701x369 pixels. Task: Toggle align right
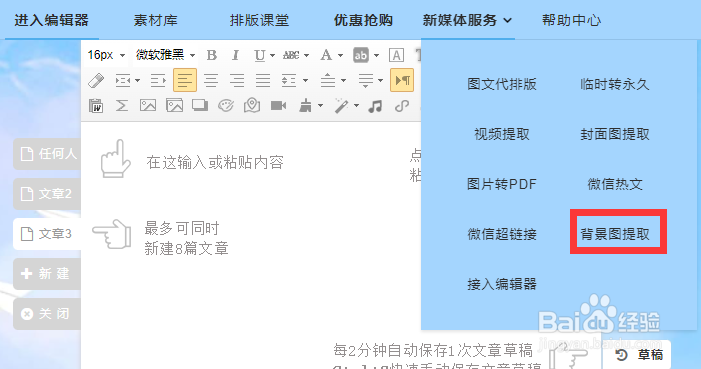coord(237,81)
